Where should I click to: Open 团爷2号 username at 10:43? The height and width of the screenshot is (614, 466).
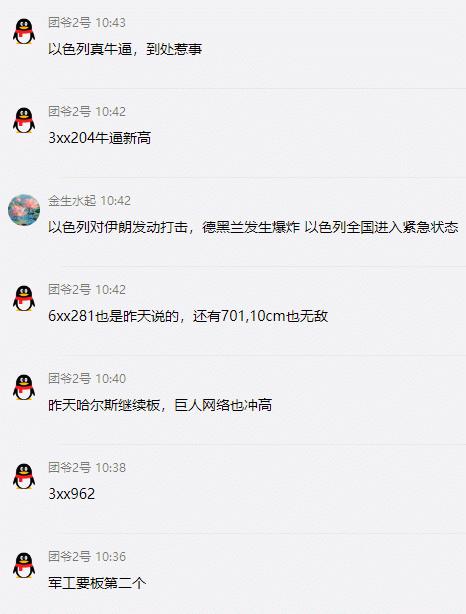[69, 23]
